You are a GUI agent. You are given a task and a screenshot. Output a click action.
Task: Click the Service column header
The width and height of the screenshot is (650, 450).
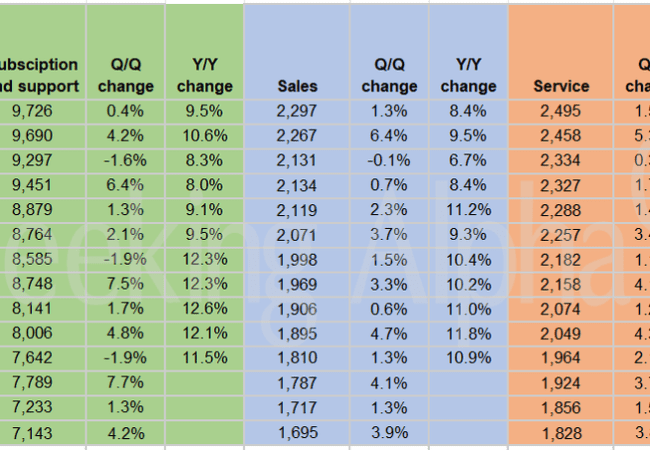(562, 86)
